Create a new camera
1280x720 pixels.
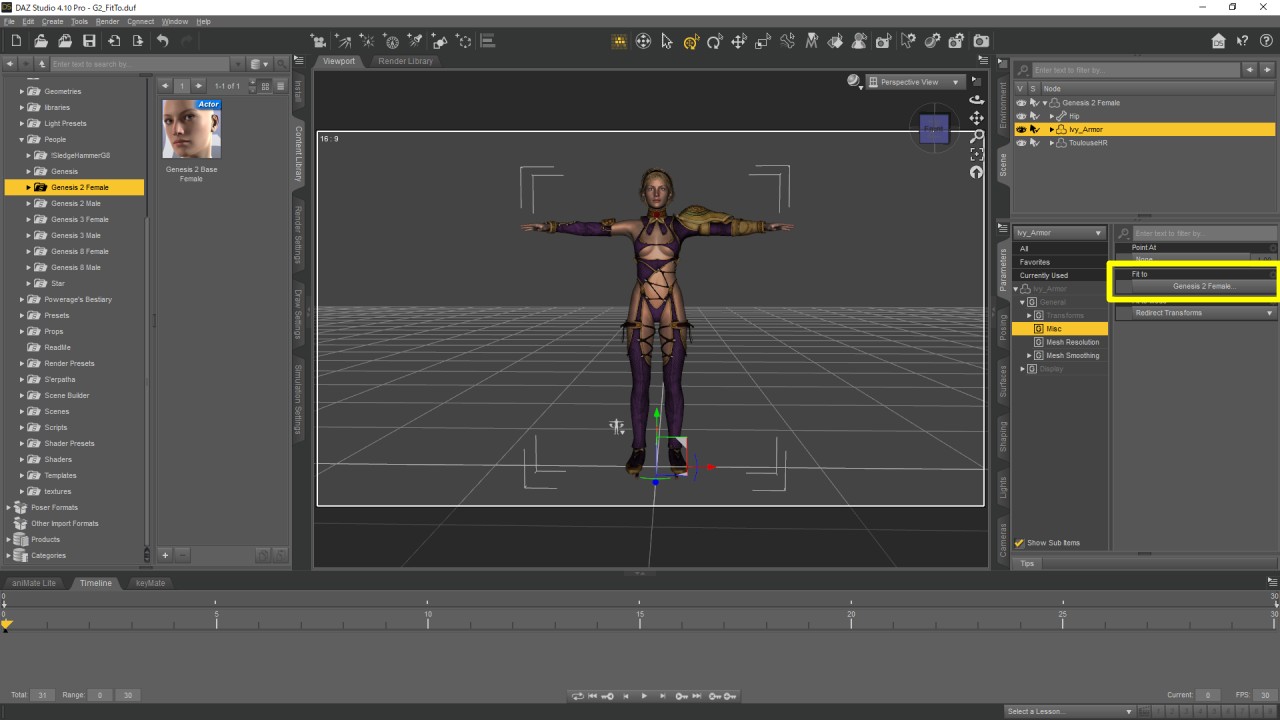(319, 41)
